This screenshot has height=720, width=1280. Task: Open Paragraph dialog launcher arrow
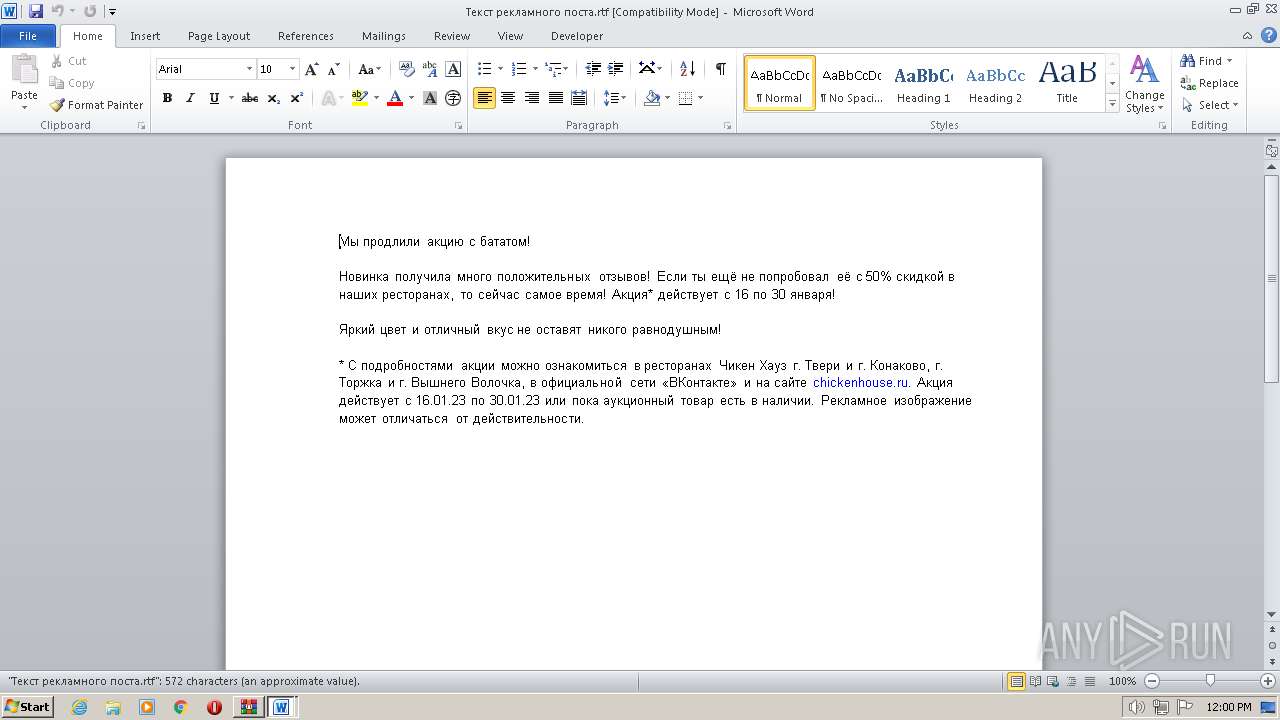[x=729, y=126]
